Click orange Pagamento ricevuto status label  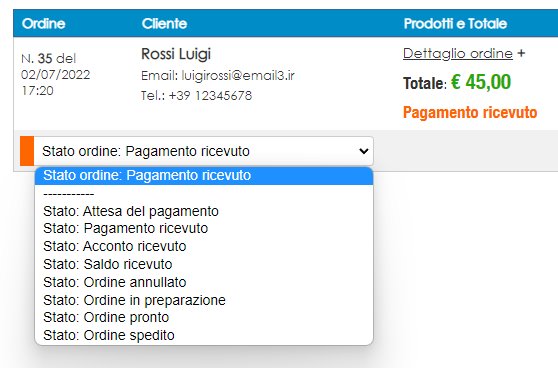470,112
